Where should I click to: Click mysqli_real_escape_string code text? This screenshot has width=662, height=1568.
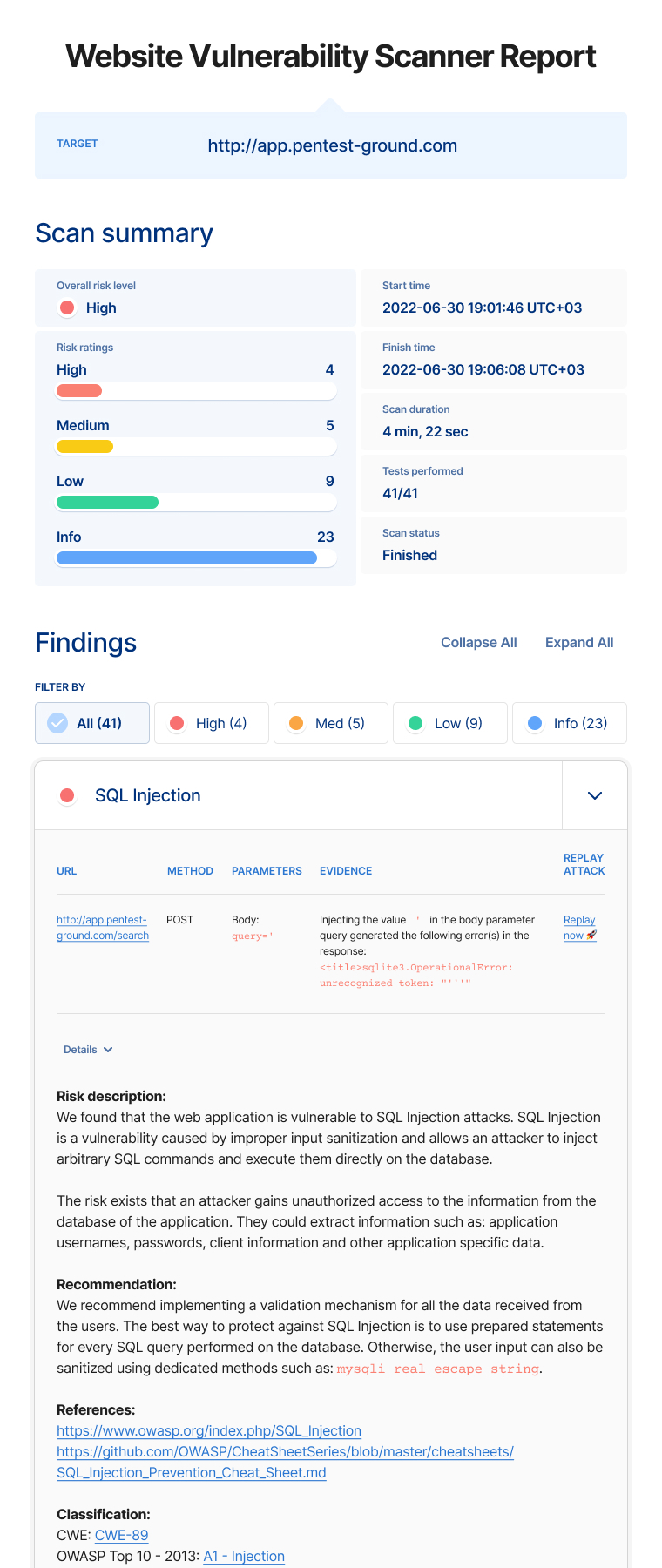coord(438,1369)
